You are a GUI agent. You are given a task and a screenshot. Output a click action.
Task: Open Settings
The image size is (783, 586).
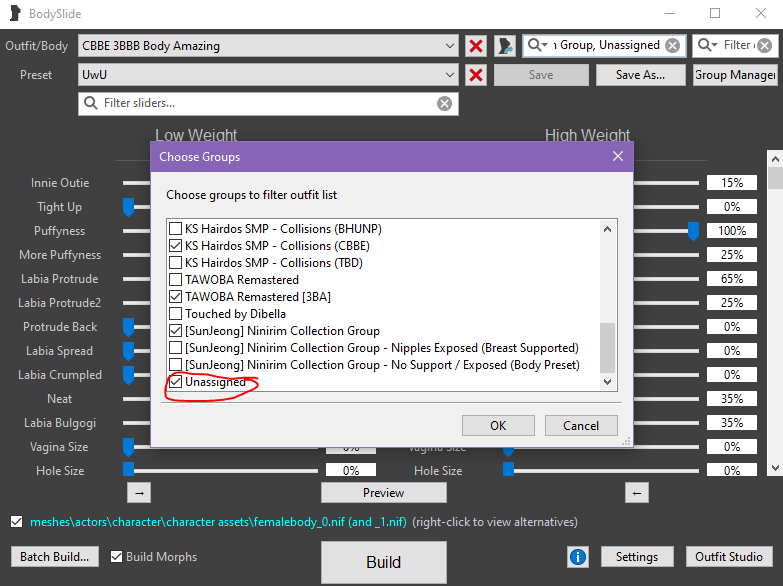click(637, 557)
